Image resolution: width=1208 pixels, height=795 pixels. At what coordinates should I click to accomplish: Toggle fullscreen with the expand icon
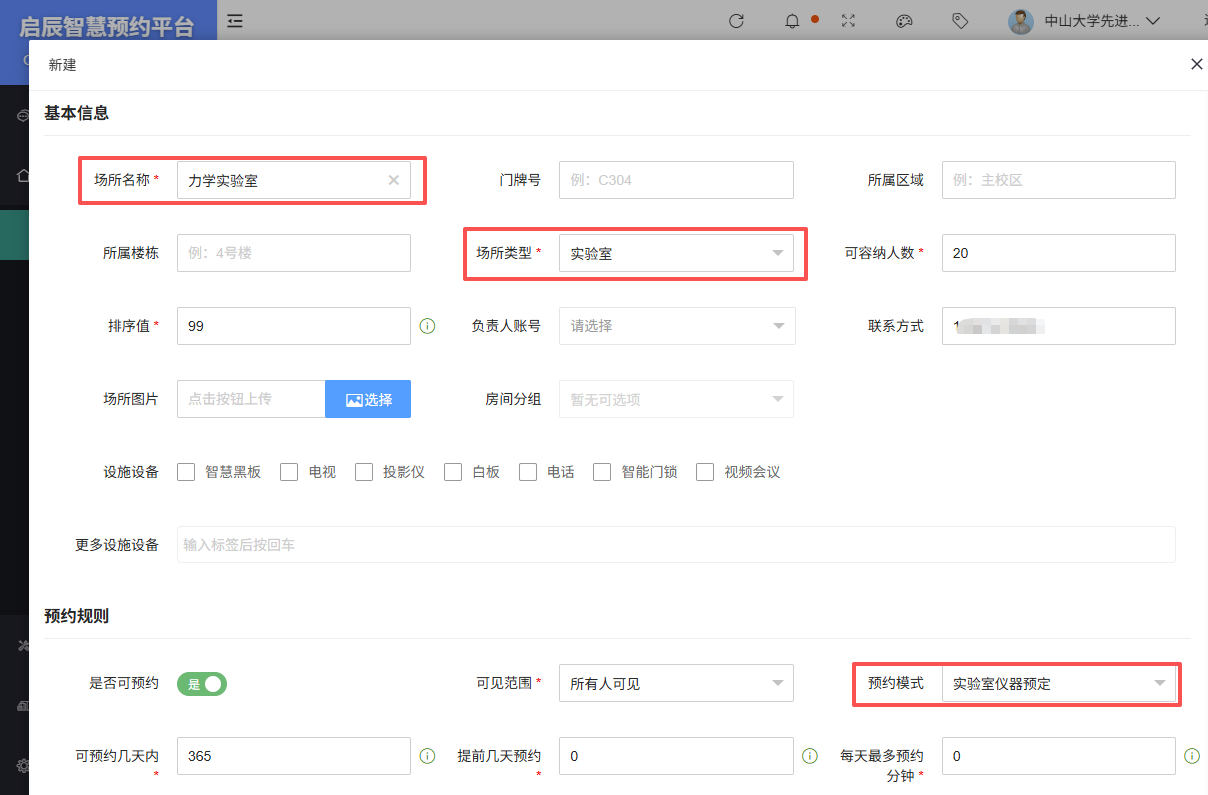[849, 21]
